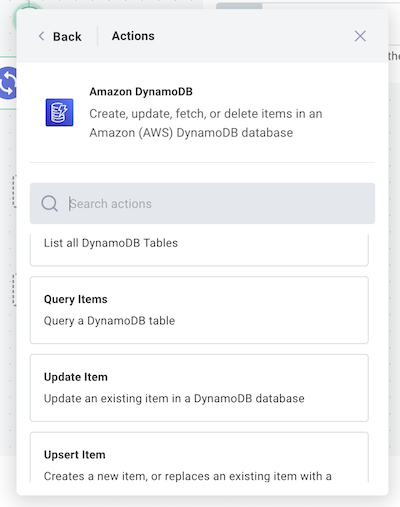The height and width of the screenshot is (507, 400).
Task: Click the blue loop icon behind the panel
Action: [x=8, y=83]
